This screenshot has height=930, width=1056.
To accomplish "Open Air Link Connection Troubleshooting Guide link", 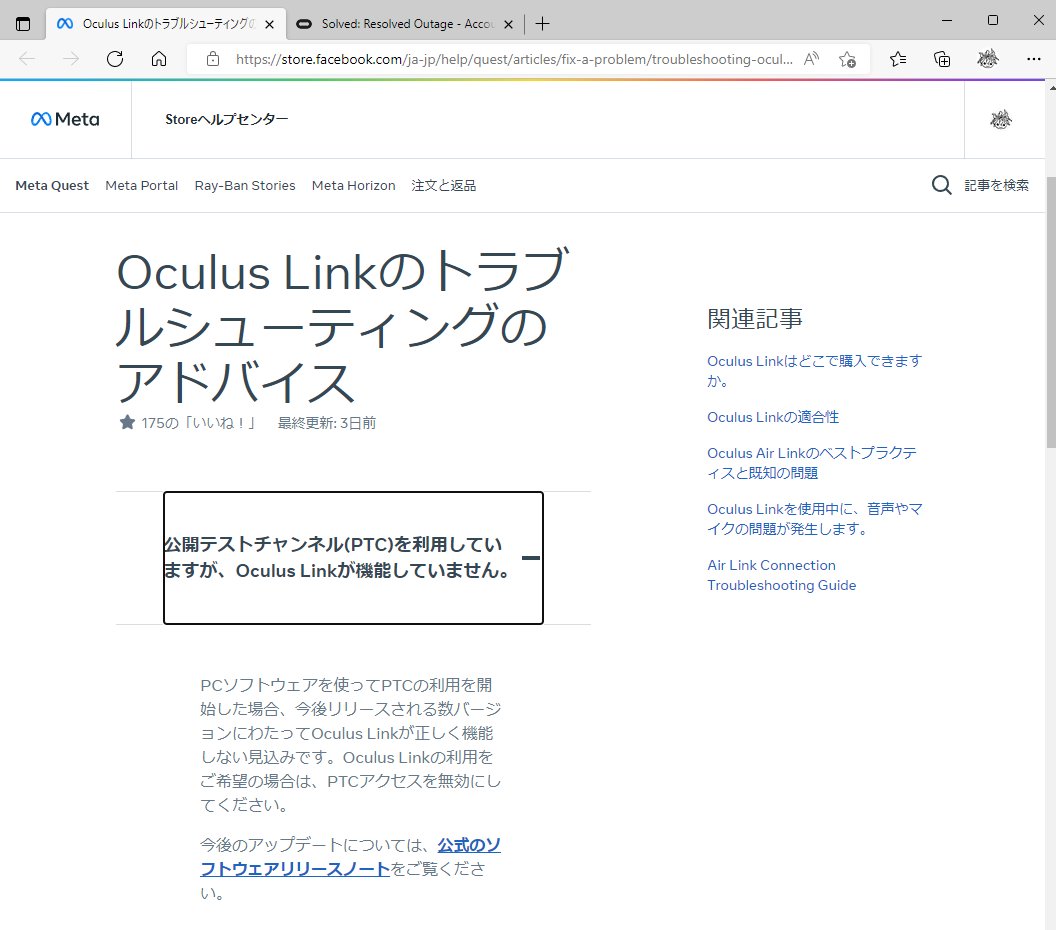I will [781, 575].
